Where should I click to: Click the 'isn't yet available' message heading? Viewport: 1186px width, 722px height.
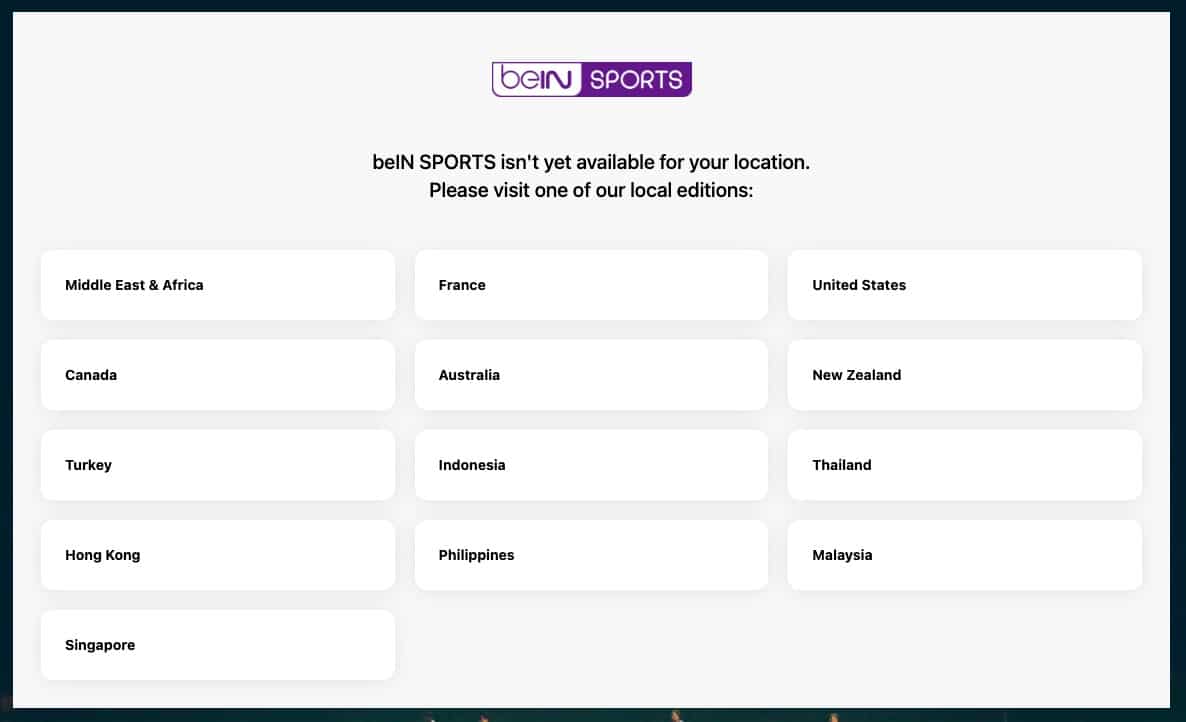tap(591, 162)
